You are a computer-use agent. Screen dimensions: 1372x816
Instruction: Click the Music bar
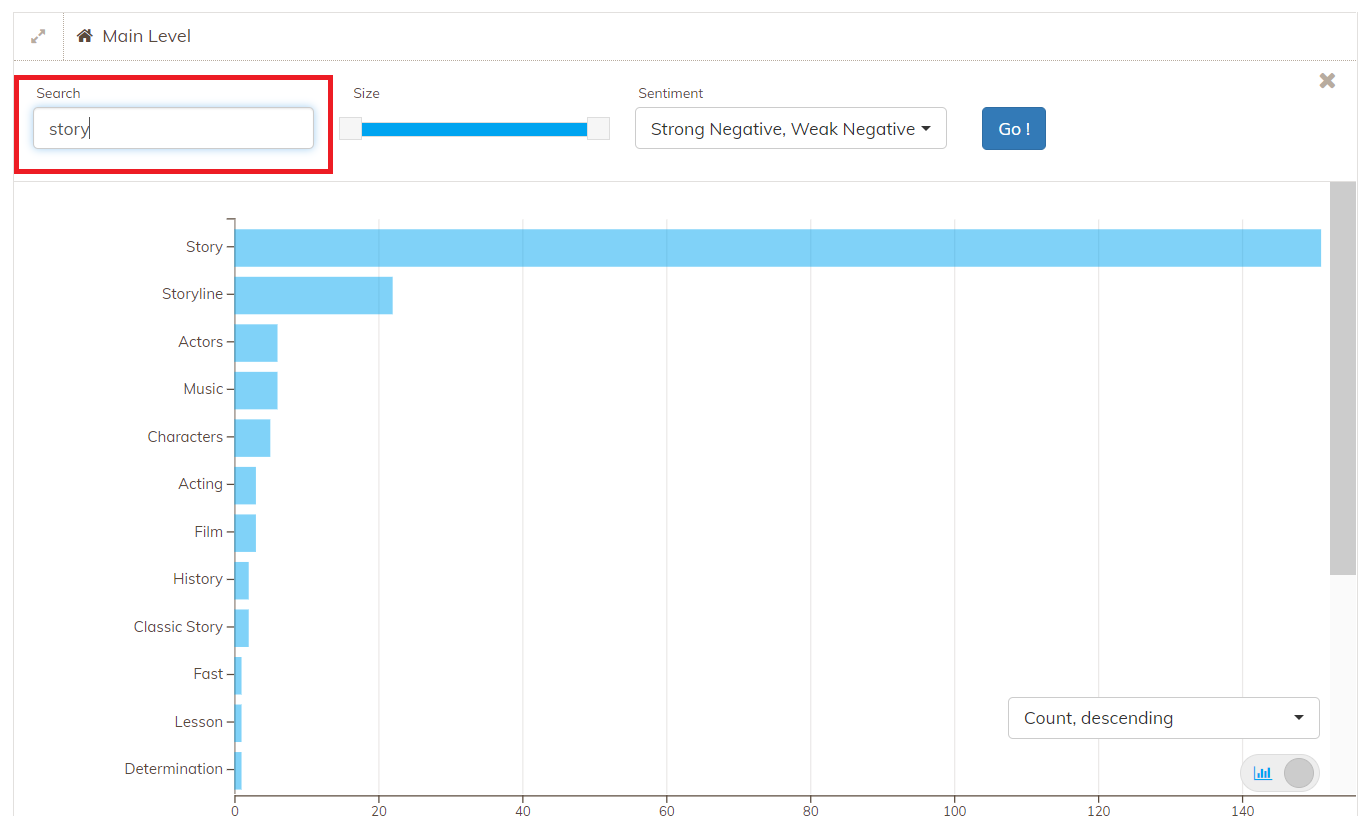256,390
